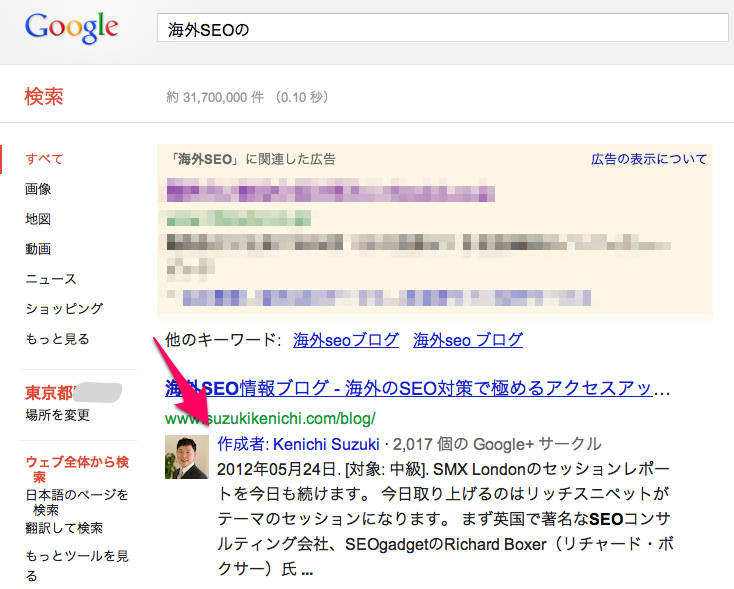
Task: Open the ショッピング results
Action: [x=64, y=309]
